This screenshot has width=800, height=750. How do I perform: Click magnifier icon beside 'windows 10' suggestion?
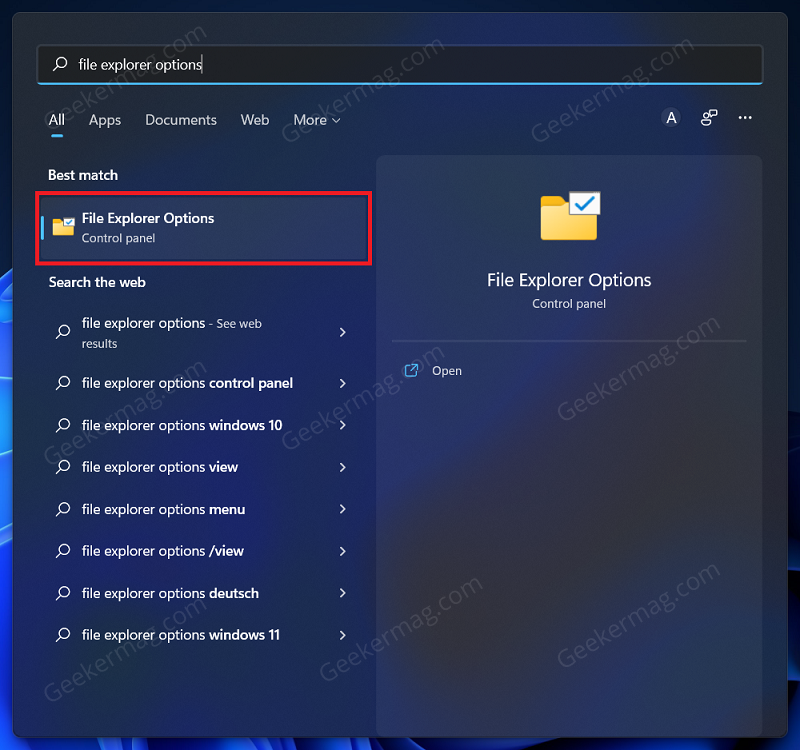(63, 425)
